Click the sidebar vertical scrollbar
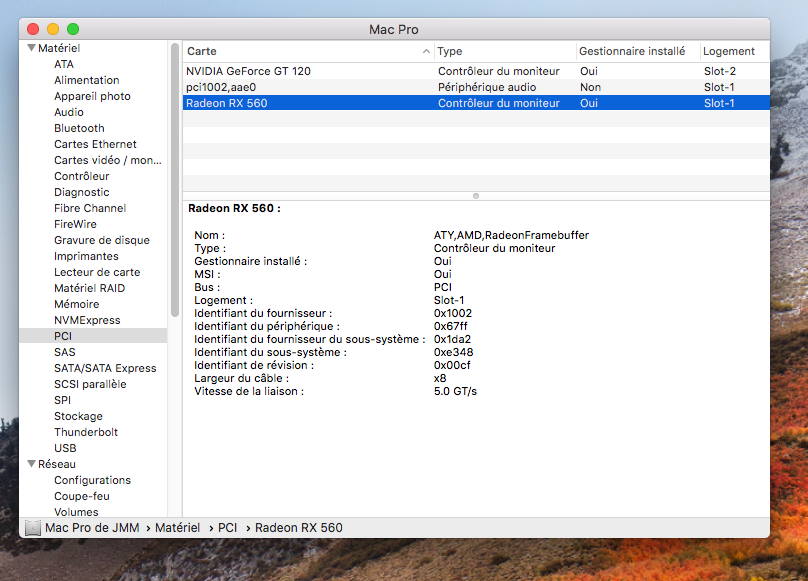 click(x=175, y=180)
